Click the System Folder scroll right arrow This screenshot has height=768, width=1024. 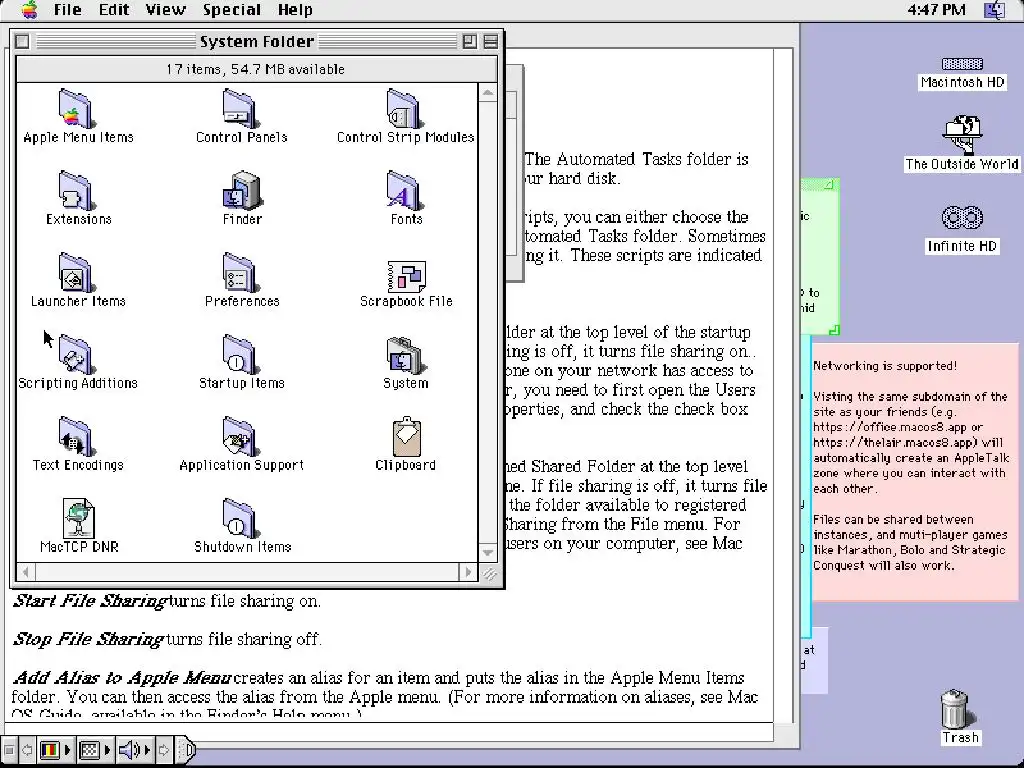468,572
